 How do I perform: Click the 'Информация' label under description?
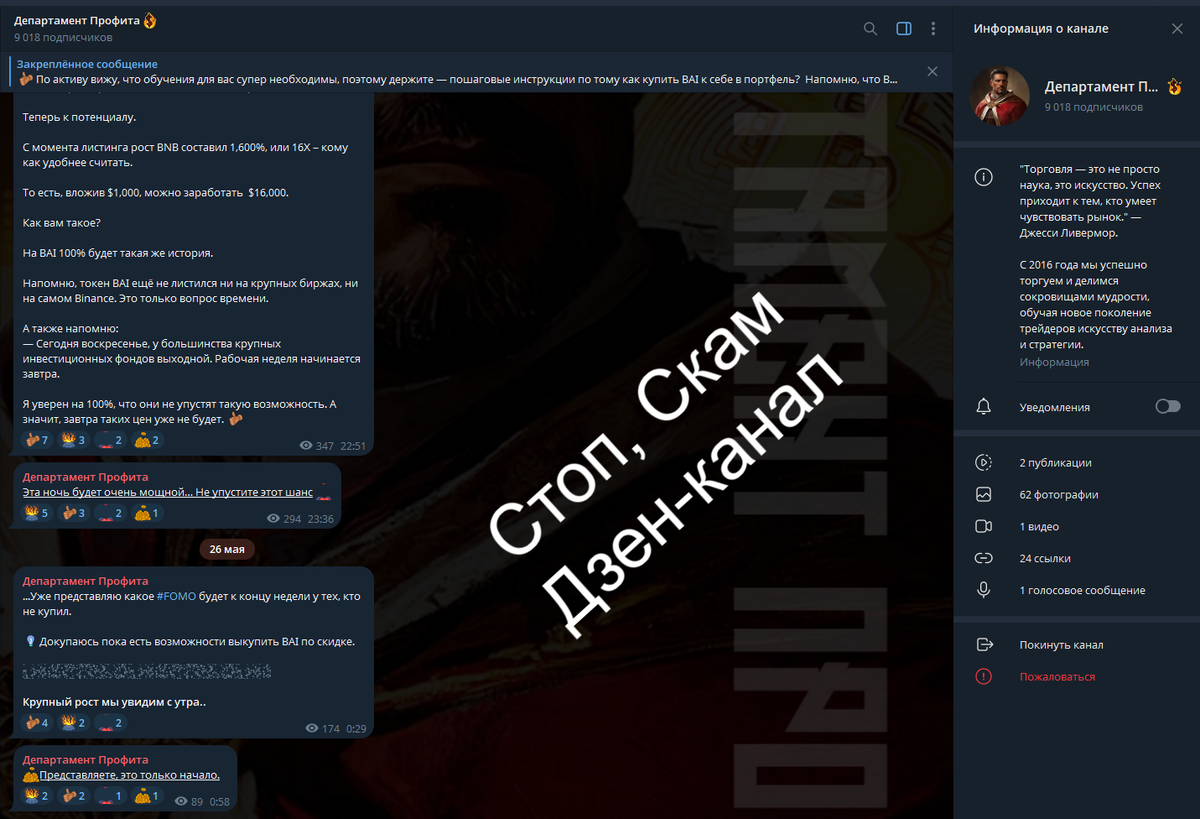tap(1054, 362)
